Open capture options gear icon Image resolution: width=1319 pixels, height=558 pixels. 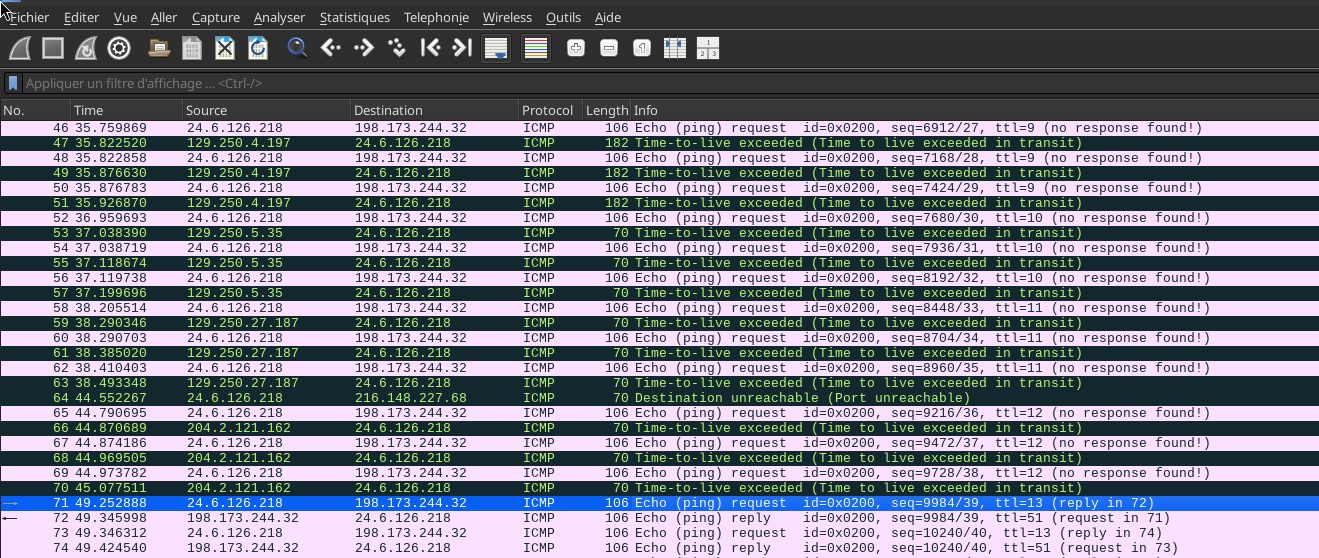click(119, 47)
